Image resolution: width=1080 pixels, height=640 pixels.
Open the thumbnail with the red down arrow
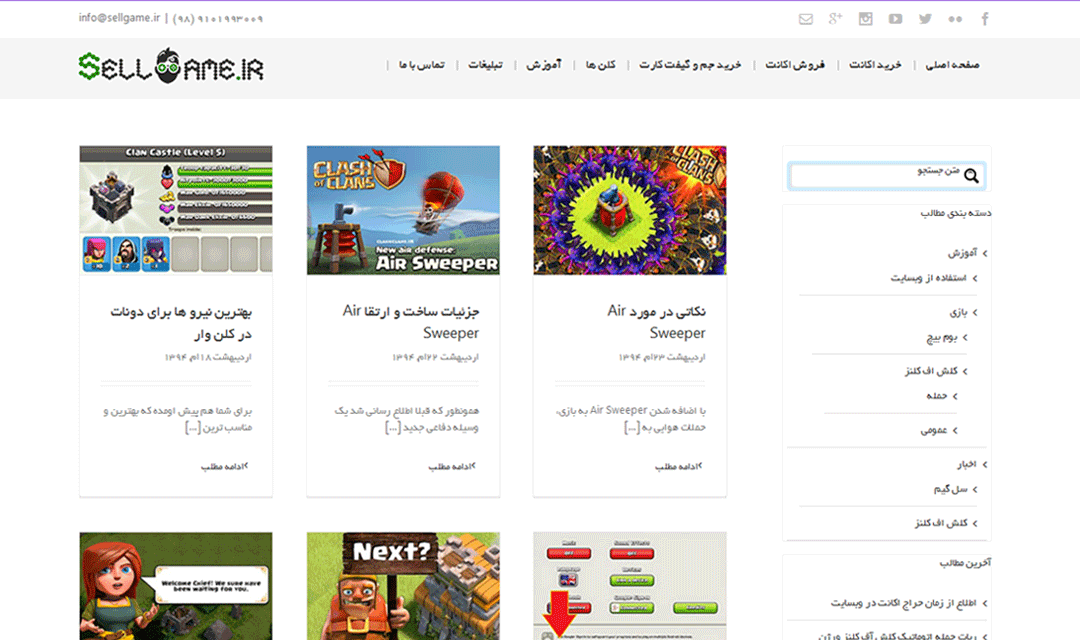point(630,586)
